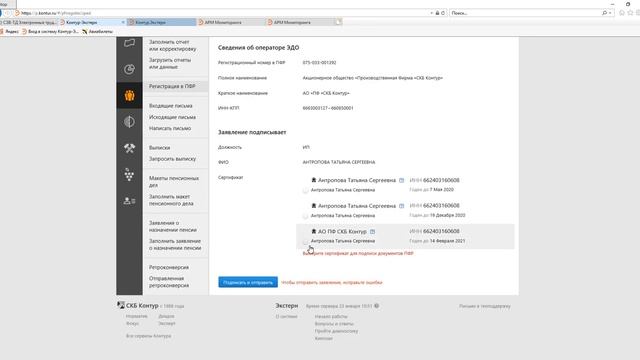
Task: Click the АО «ПФ «СКБ Контур» short name
Action: (x=326, y=93)
